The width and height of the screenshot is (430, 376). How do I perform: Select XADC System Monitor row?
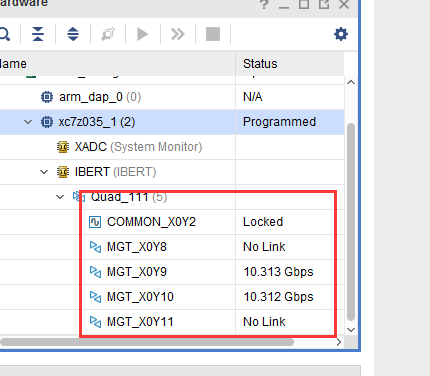pyautogui.click(x=172, y=147)
